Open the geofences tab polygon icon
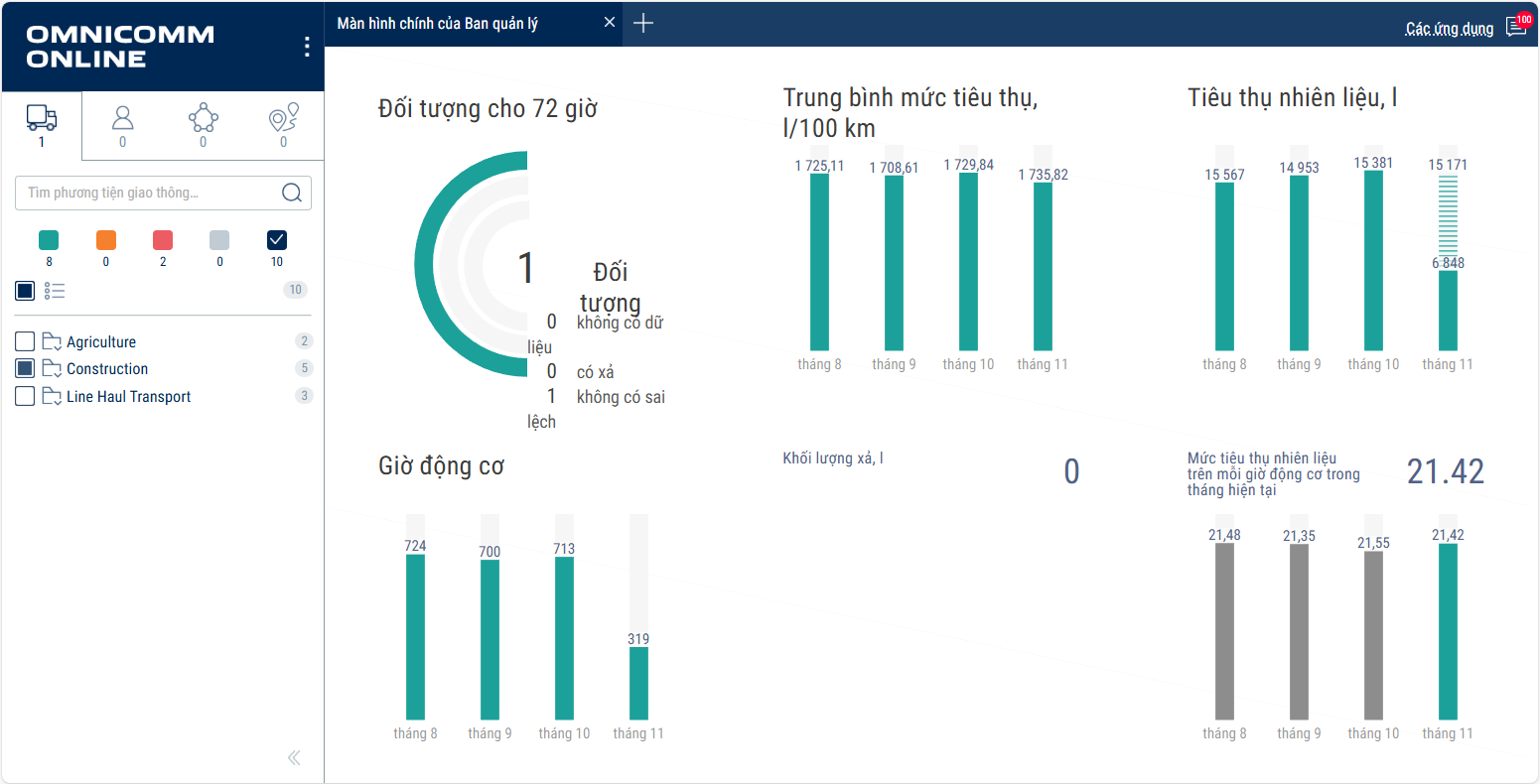The width and height of the screenshot is (1540, 784). pos(203,119)
